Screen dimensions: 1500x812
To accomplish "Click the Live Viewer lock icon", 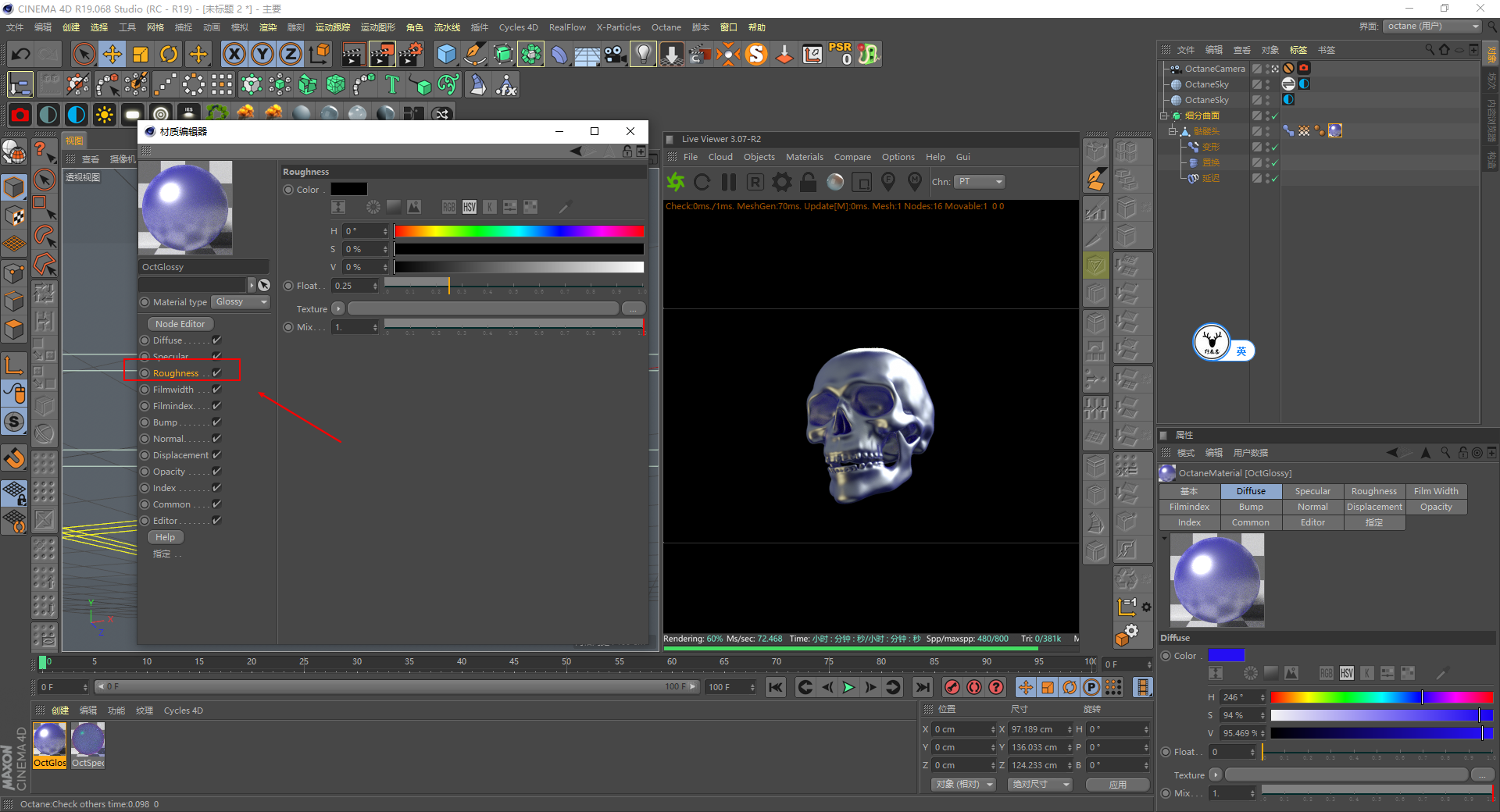I will tap(809, 182).
